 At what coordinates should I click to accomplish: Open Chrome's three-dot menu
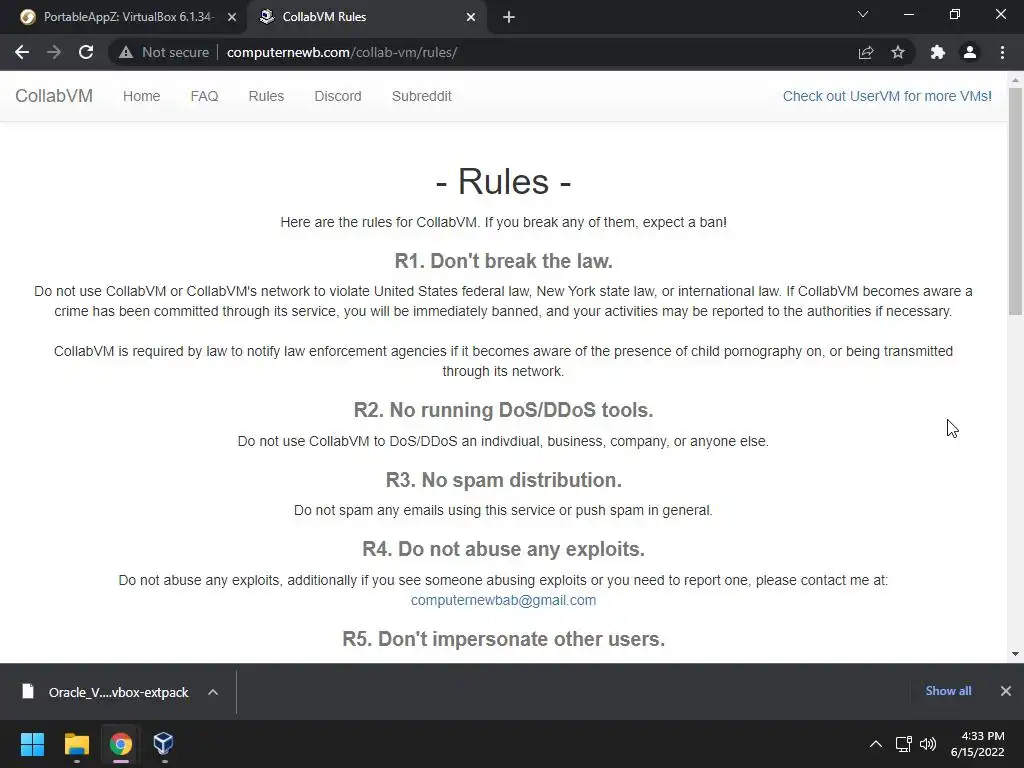pyautogui.click(x=1002, y=52)
